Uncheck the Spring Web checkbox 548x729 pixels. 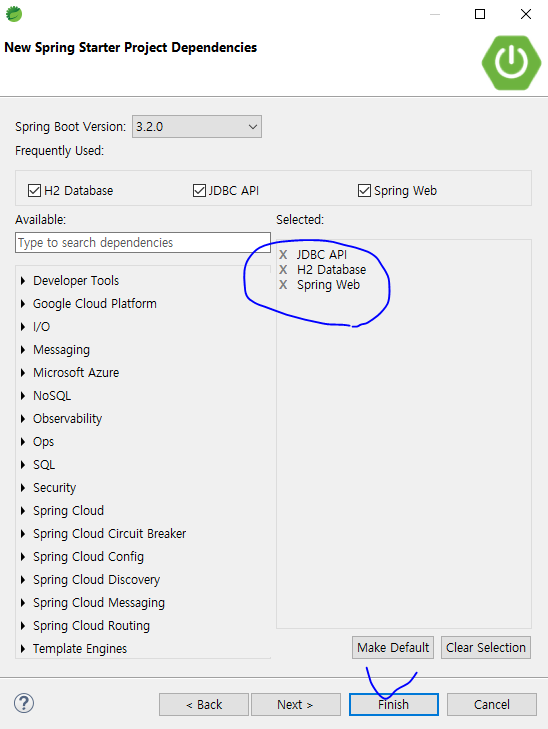[364, 191]
